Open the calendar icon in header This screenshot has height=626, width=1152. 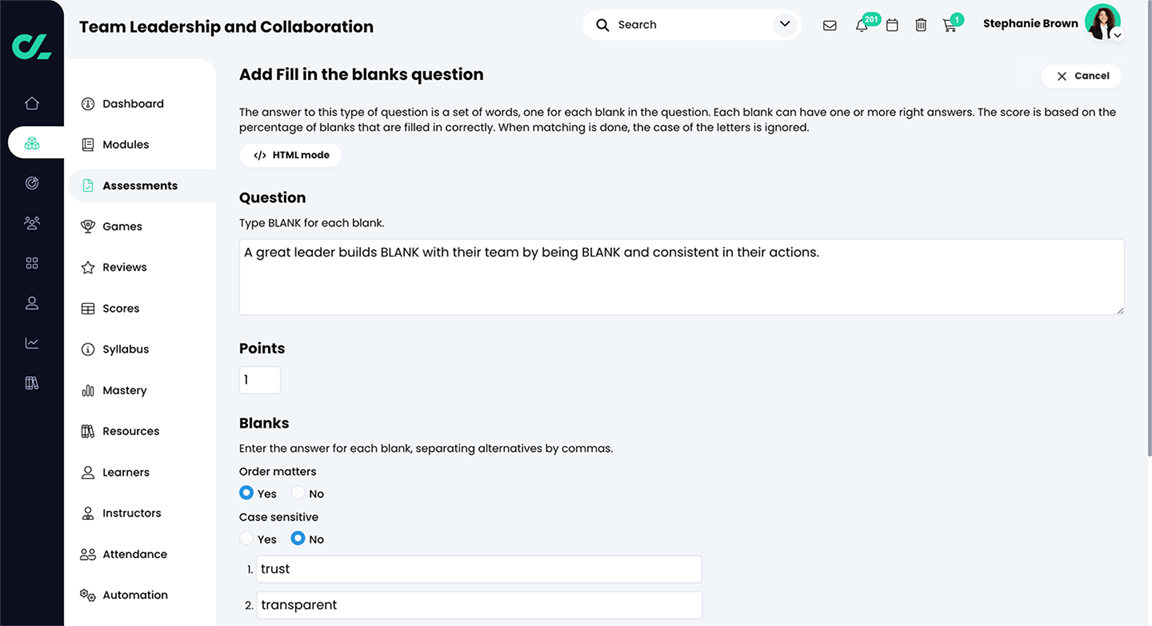click(x=892, y=26)
